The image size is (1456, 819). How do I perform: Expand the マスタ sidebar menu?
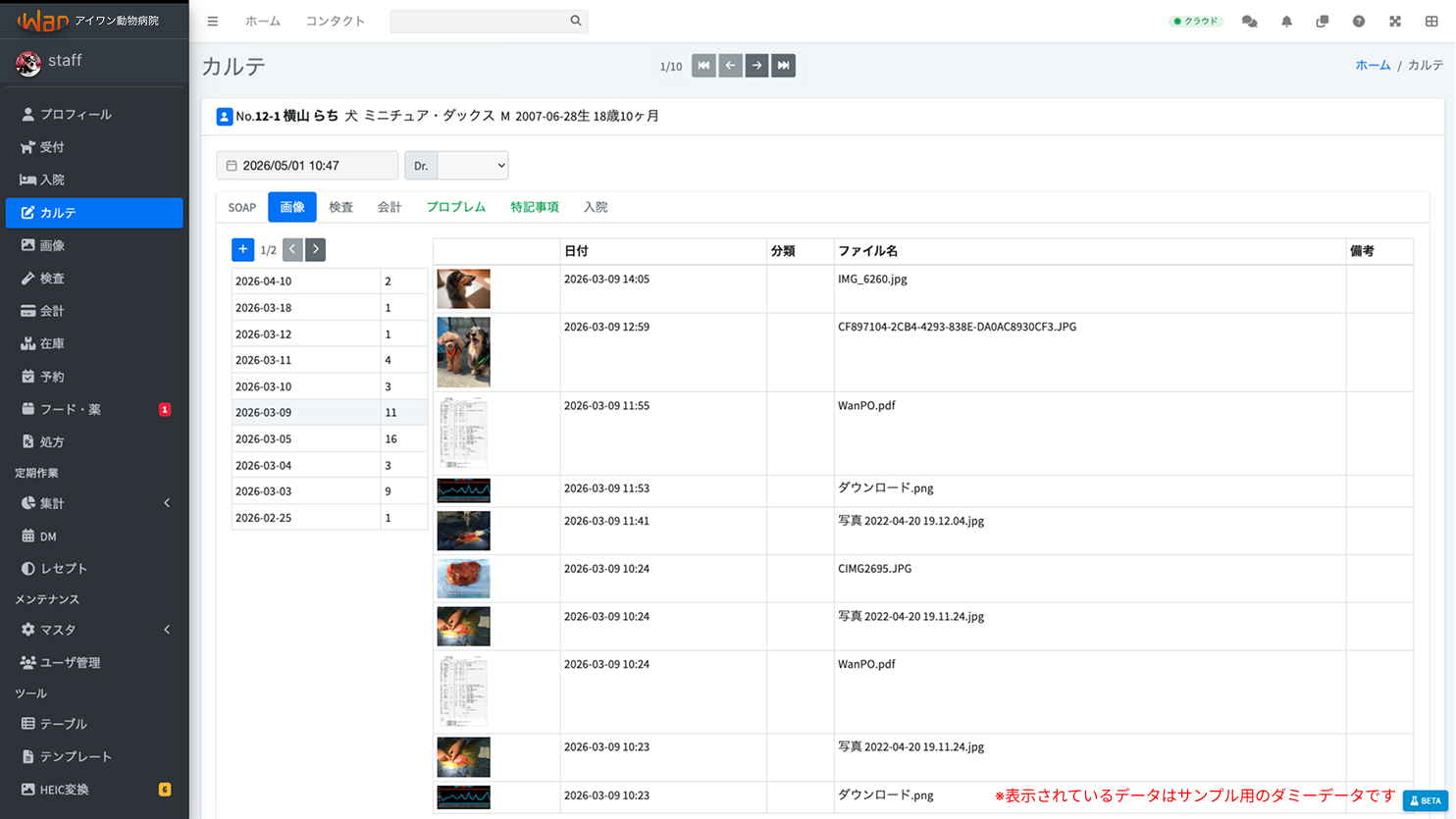(94, 630)
